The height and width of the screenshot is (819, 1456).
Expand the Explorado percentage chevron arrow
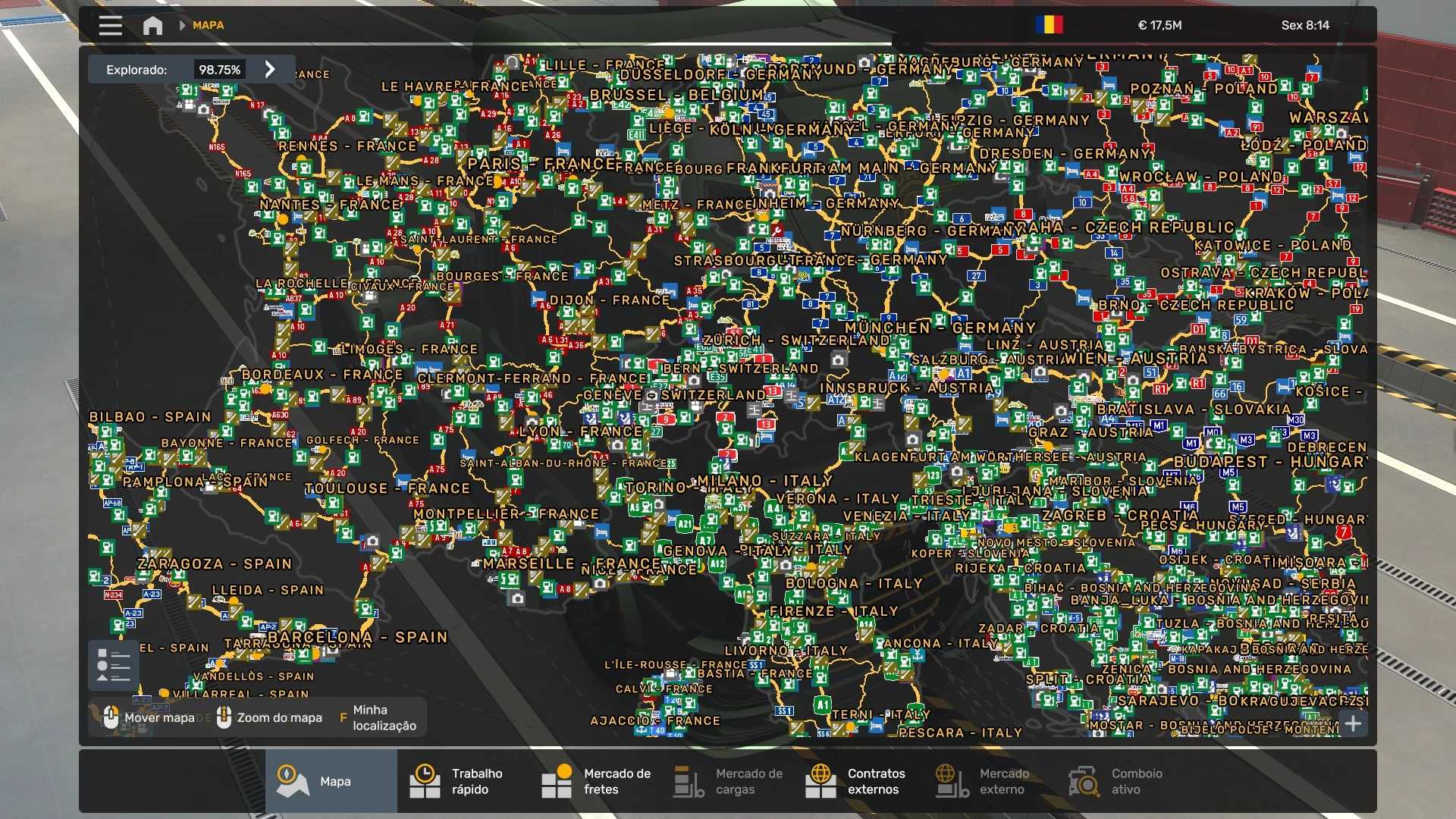coord(270,70)
